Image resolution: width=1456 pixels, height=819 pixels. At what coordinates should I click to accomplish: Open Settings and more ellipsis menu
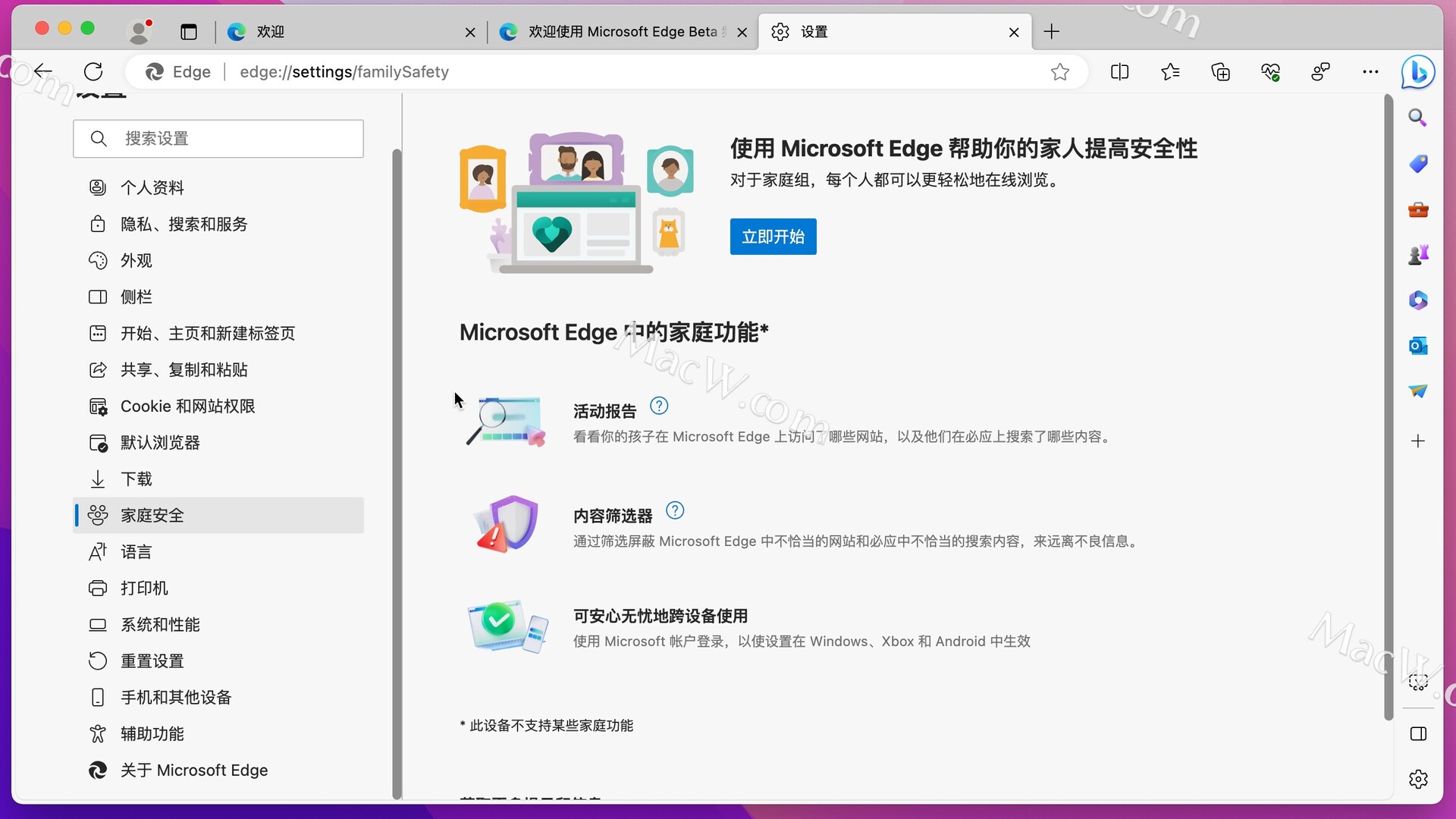(x=1370, y=72)
